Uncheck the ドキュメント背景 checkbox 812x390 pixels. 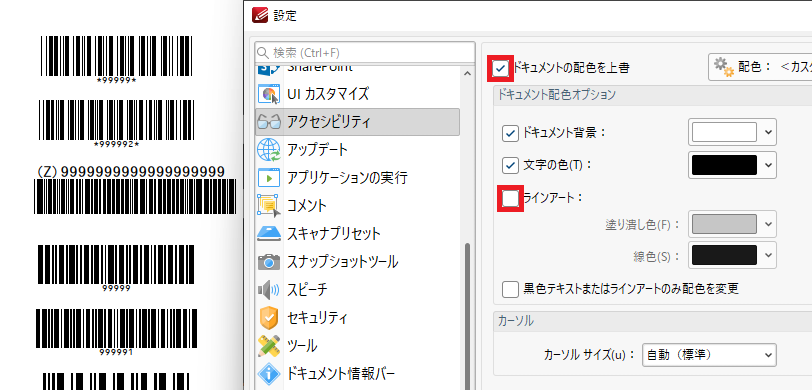(x=511, y=134)
